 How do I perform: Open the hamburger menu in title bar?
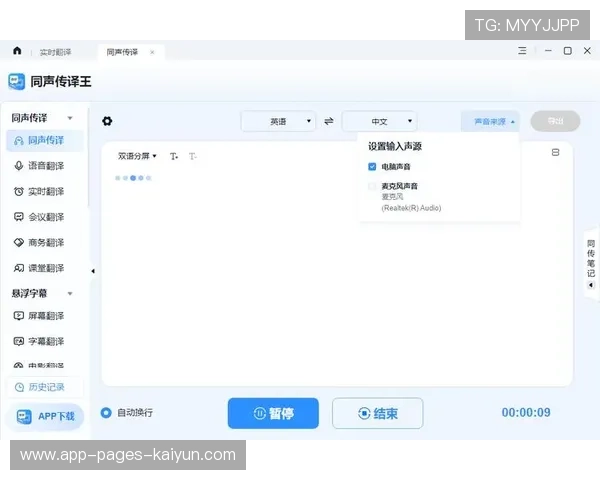(x=522, y=51)
